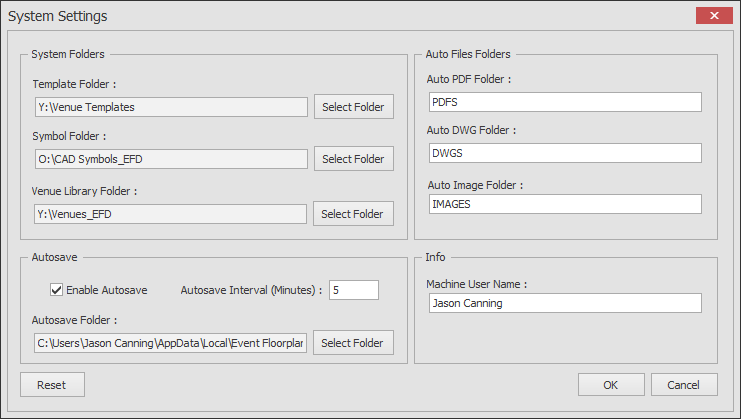The image size is (741, 419).
Task: Confirm settings with the OK button
Action: 611,385
